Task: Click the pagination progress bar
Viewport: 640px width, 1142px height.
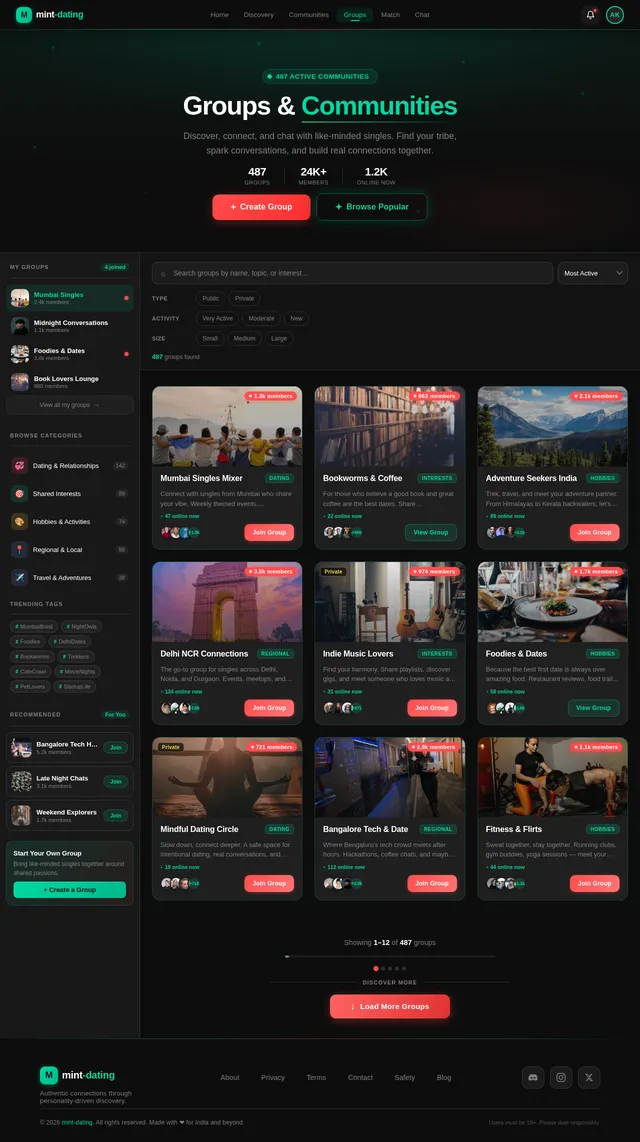Action: point(390,956)
